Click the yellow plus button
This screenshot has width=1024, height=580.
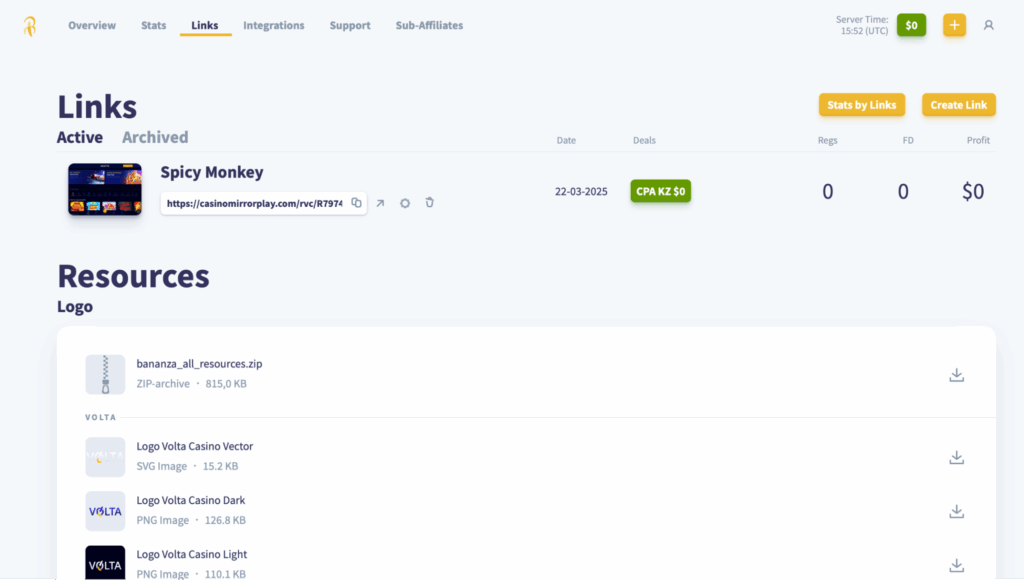pos(954,25)
